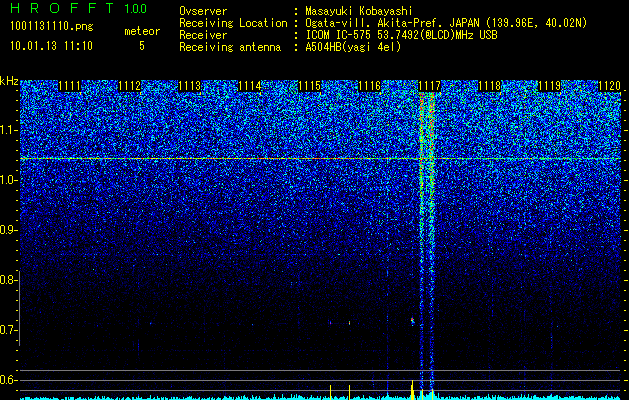The image size is (629, 400).
Task: Click the ICOM IC-575 receiver text
Action: click(401, 35)
